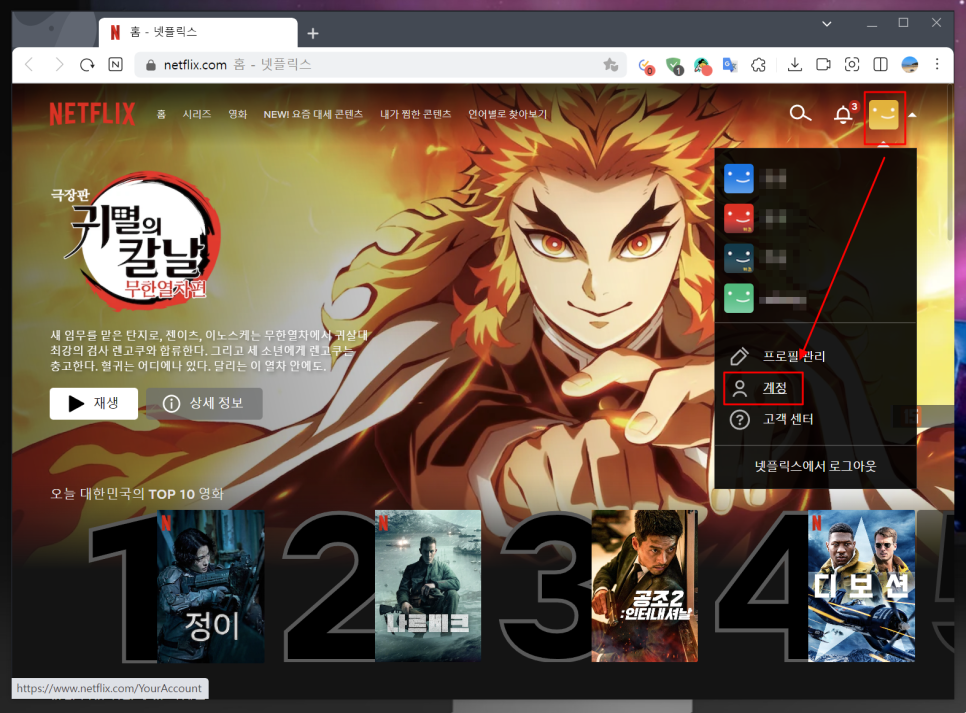Switch to the red profile avatar
The image size is (966, 713).
click(739, 219)
